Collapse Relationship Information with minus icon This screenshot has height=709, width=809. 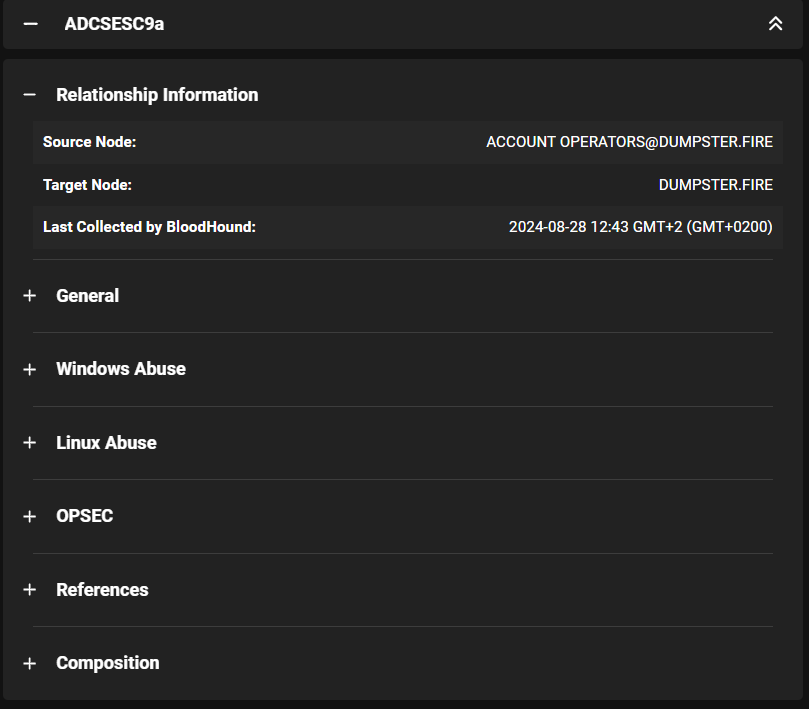point(30,95)
